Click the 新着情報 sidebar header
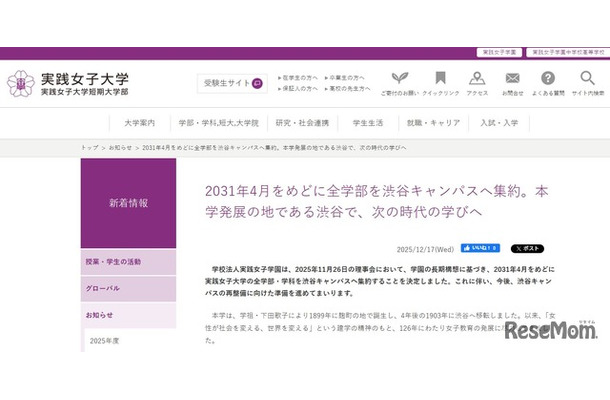This screenshot has width=610, height=400. tap(128, 203)
